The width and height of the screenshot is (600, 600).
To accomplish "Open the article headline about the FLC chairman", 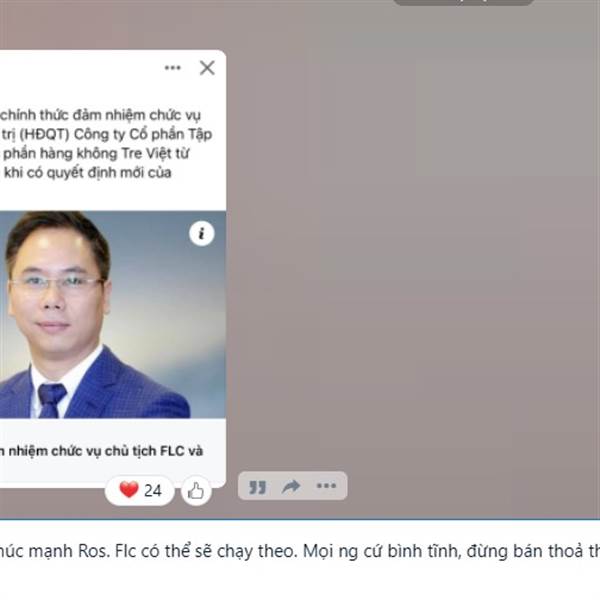I will click(x=101, y=451).
